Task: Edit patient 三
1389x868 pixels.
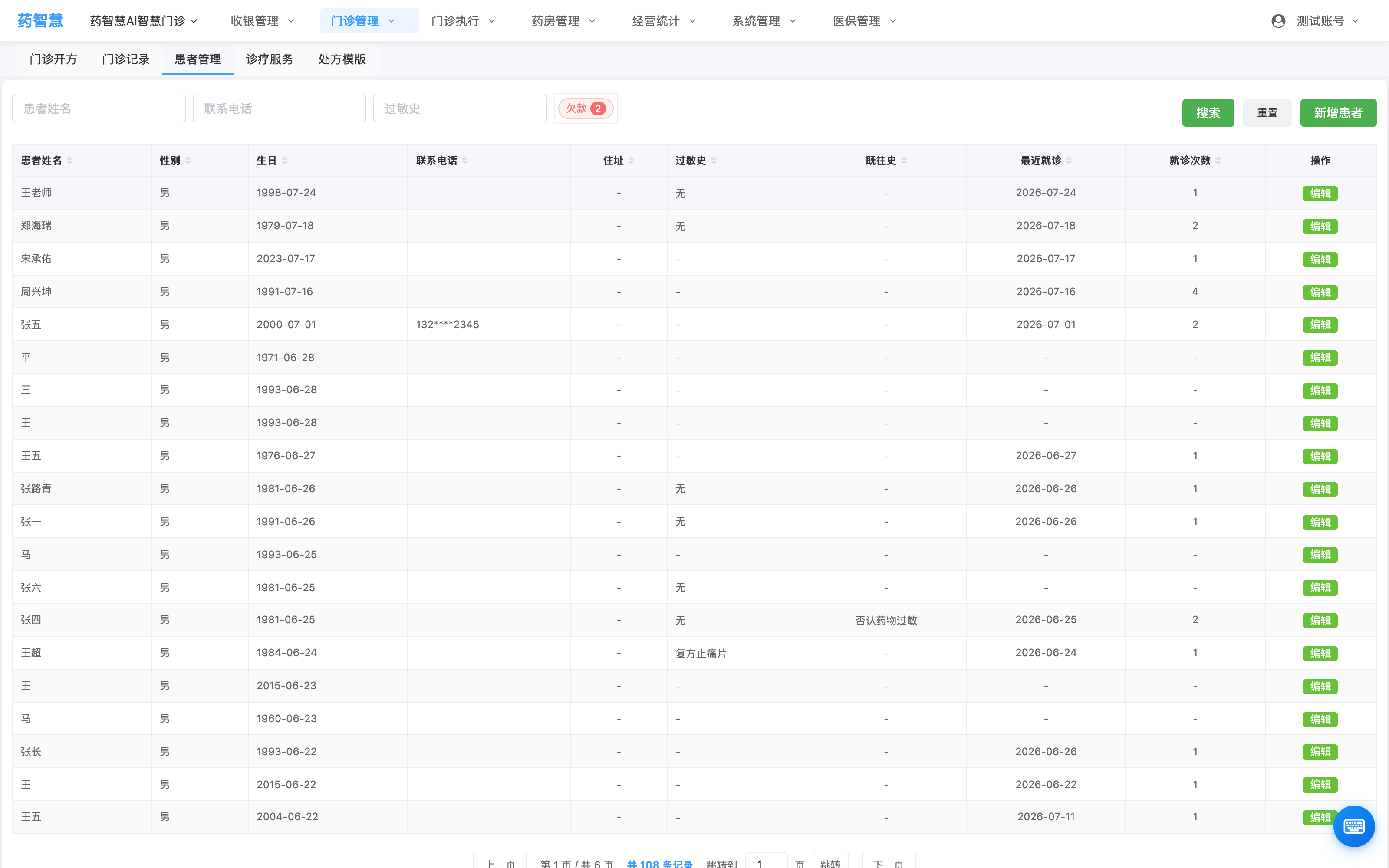Action: tap(1320, 390)
